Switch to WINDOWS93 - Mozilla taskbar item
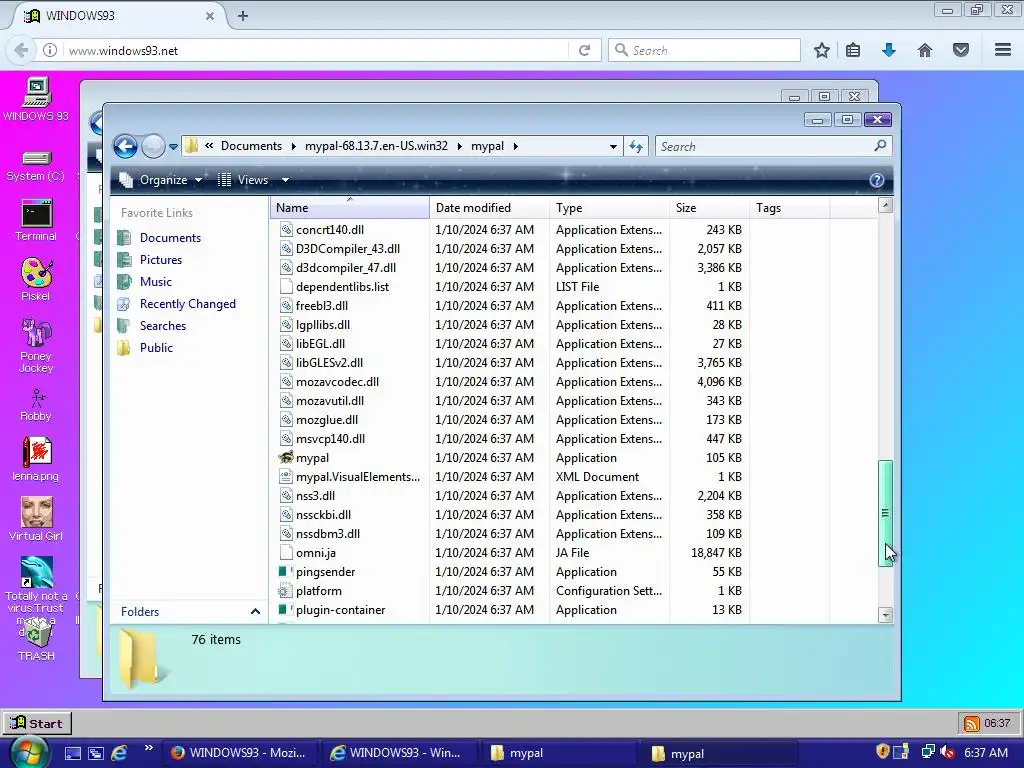Viewport: 1024px width, 768px height. point(239,753)
